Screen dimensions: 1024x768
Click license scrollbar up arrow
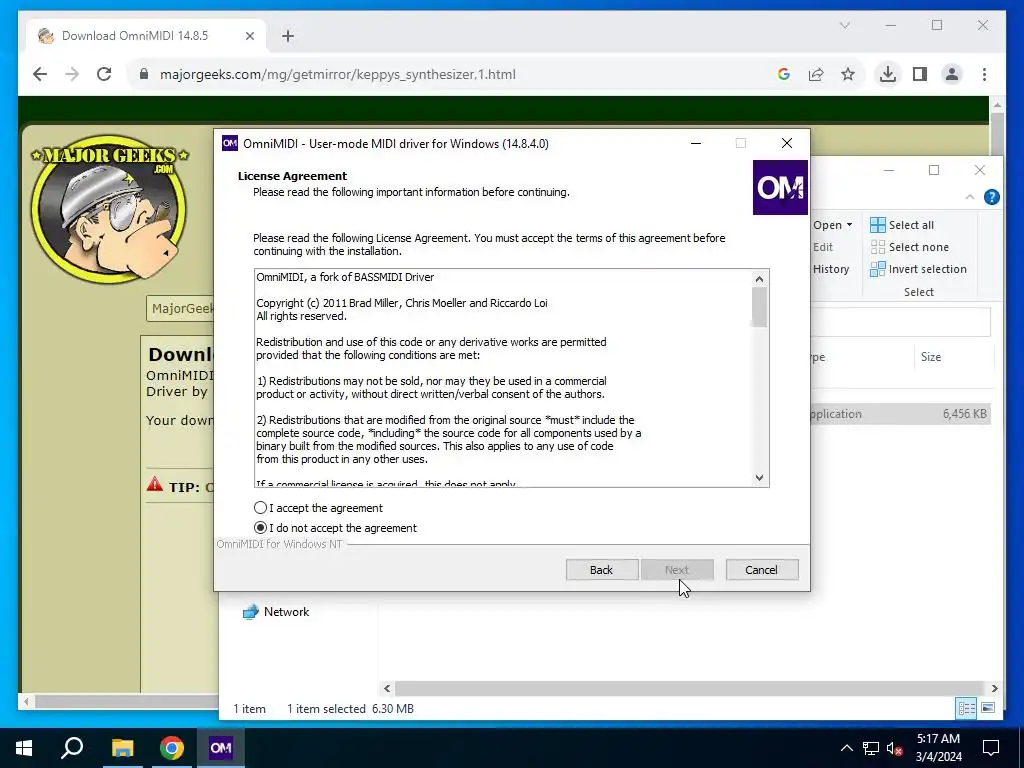click(x=759, y=280)
